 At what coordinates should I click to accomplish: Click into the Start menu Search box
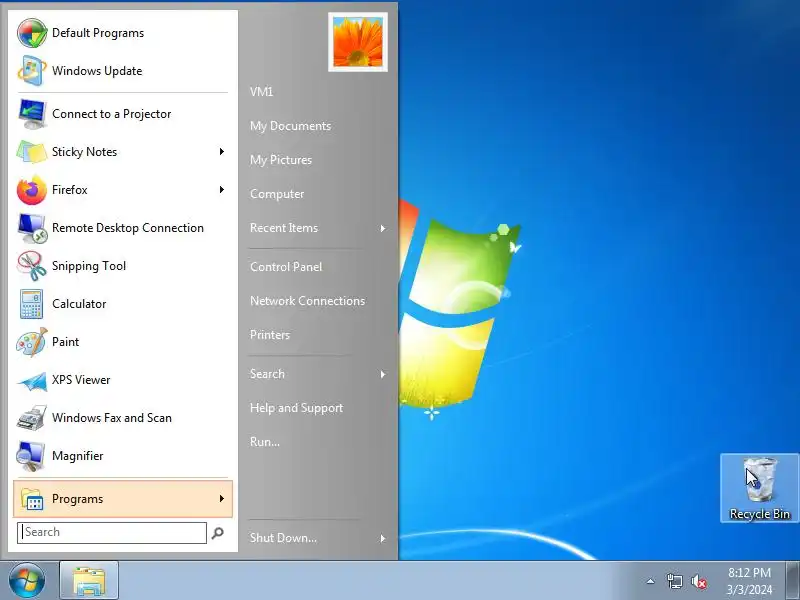(112, 533)
